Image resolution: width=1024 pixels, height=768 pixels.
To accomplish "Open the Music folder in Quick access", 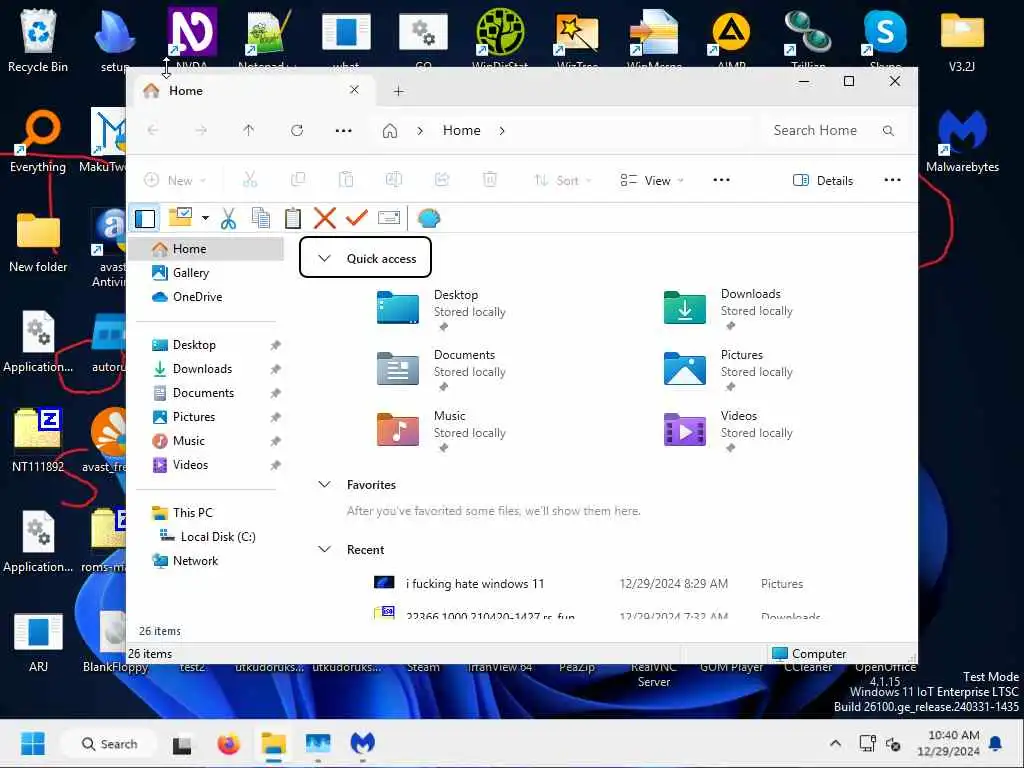I will 441,430.
